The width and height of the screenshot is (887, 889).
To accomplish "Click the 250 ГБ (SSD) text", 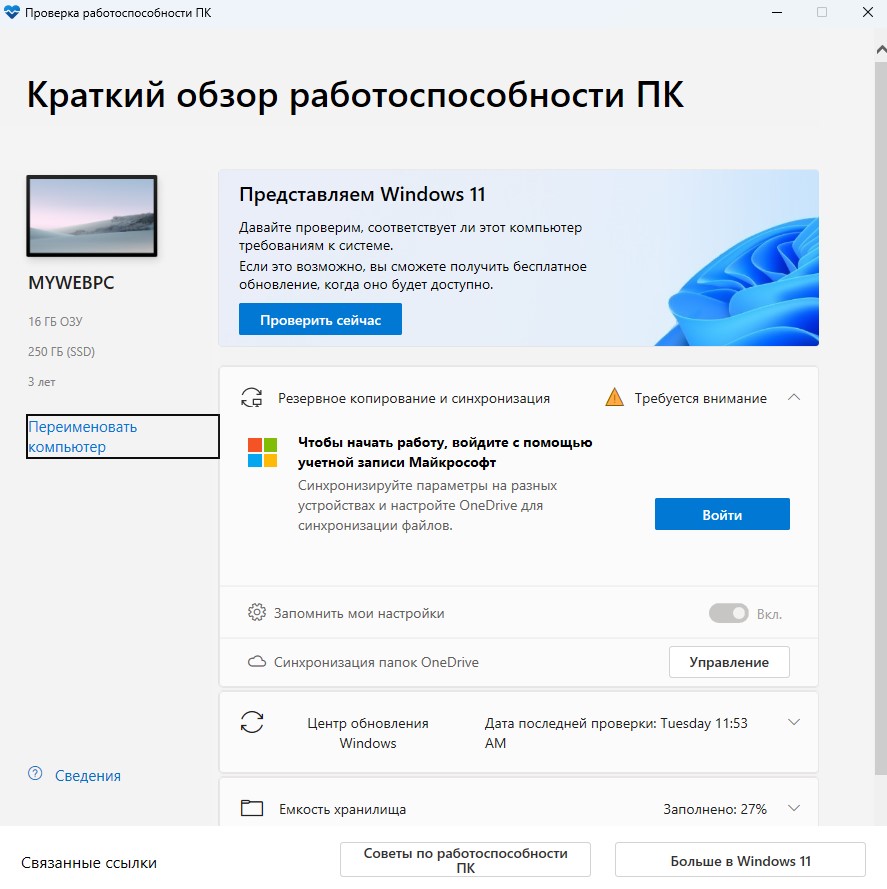I will [61, 352].
